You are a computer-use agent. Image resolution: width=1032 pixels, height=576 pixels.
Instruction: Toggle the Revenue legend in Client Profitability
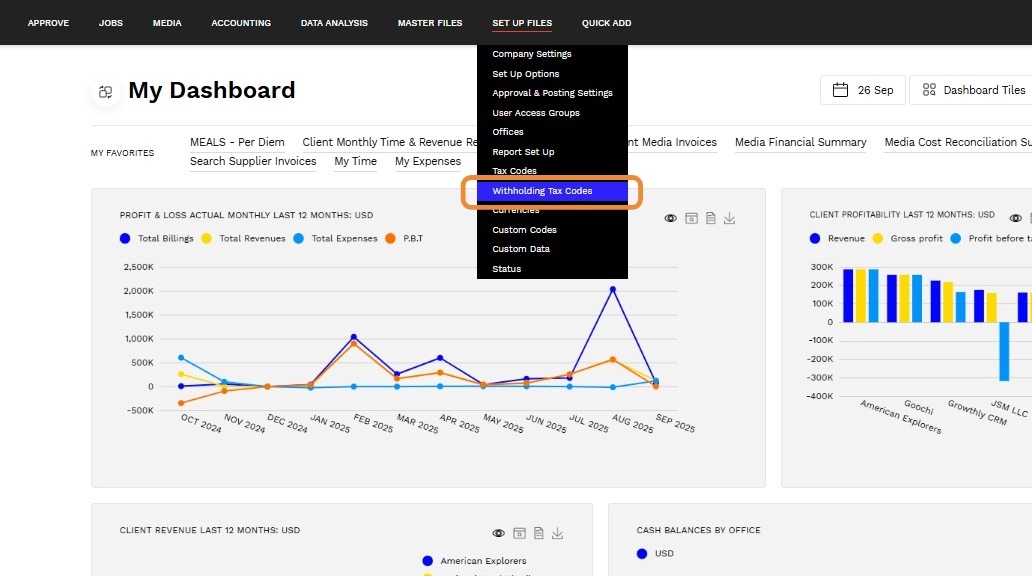pos(837,238)
